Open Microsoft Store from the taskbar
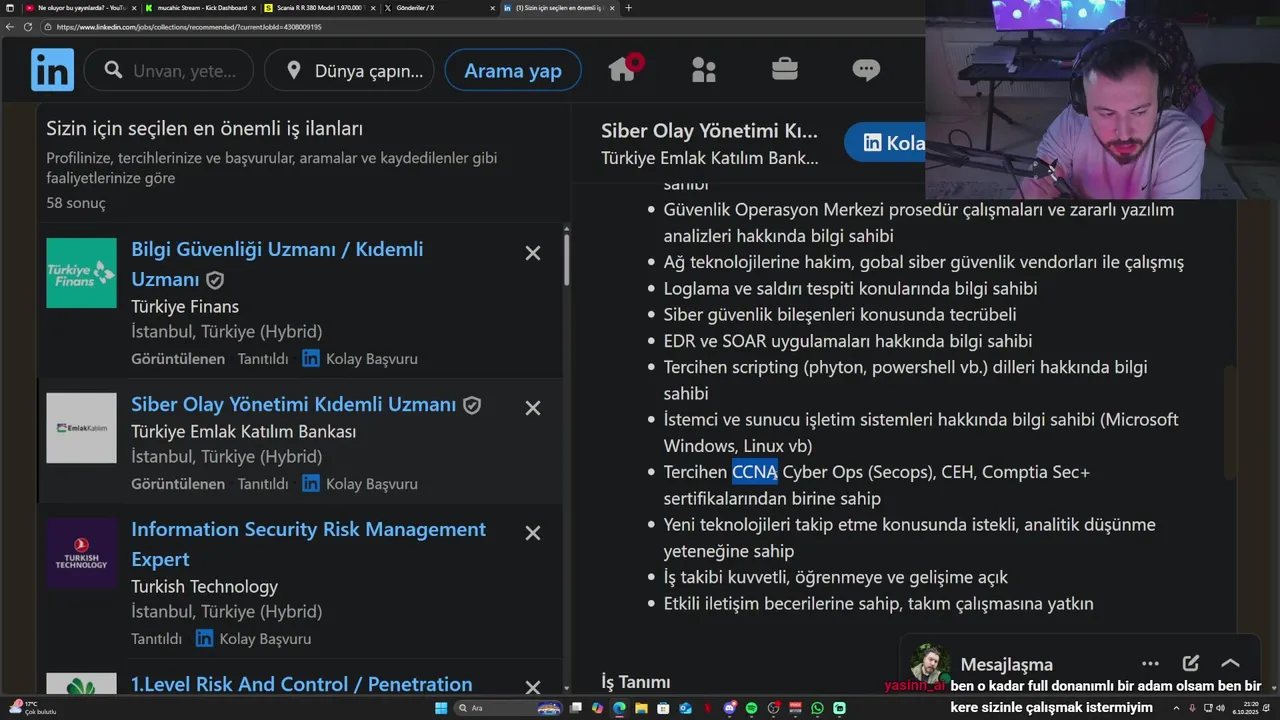This screenshot has width=1280, height=720. 663,708
